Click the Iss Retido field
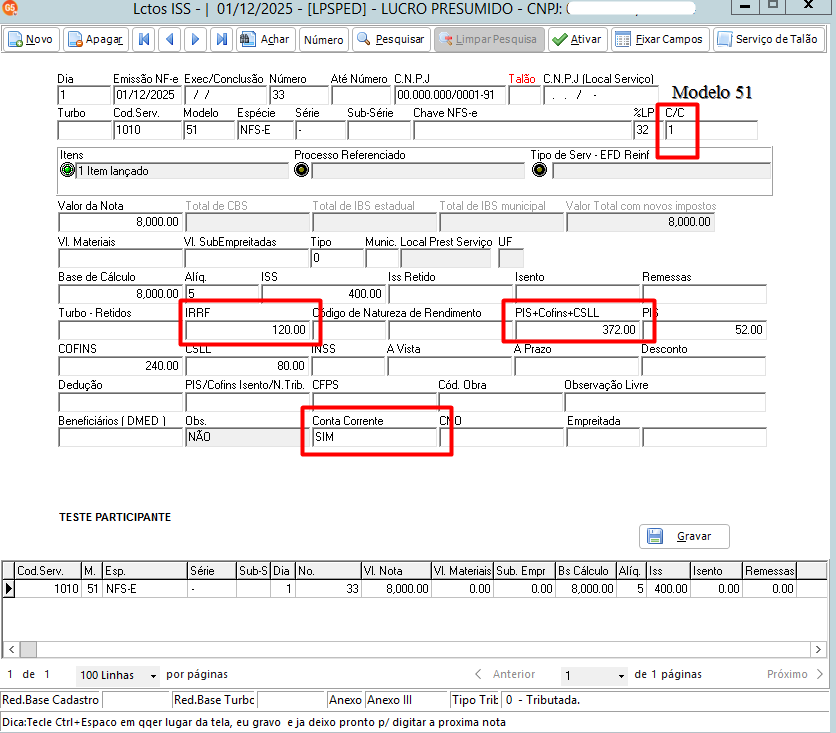 pyautogui.click(x=451, y=294)
